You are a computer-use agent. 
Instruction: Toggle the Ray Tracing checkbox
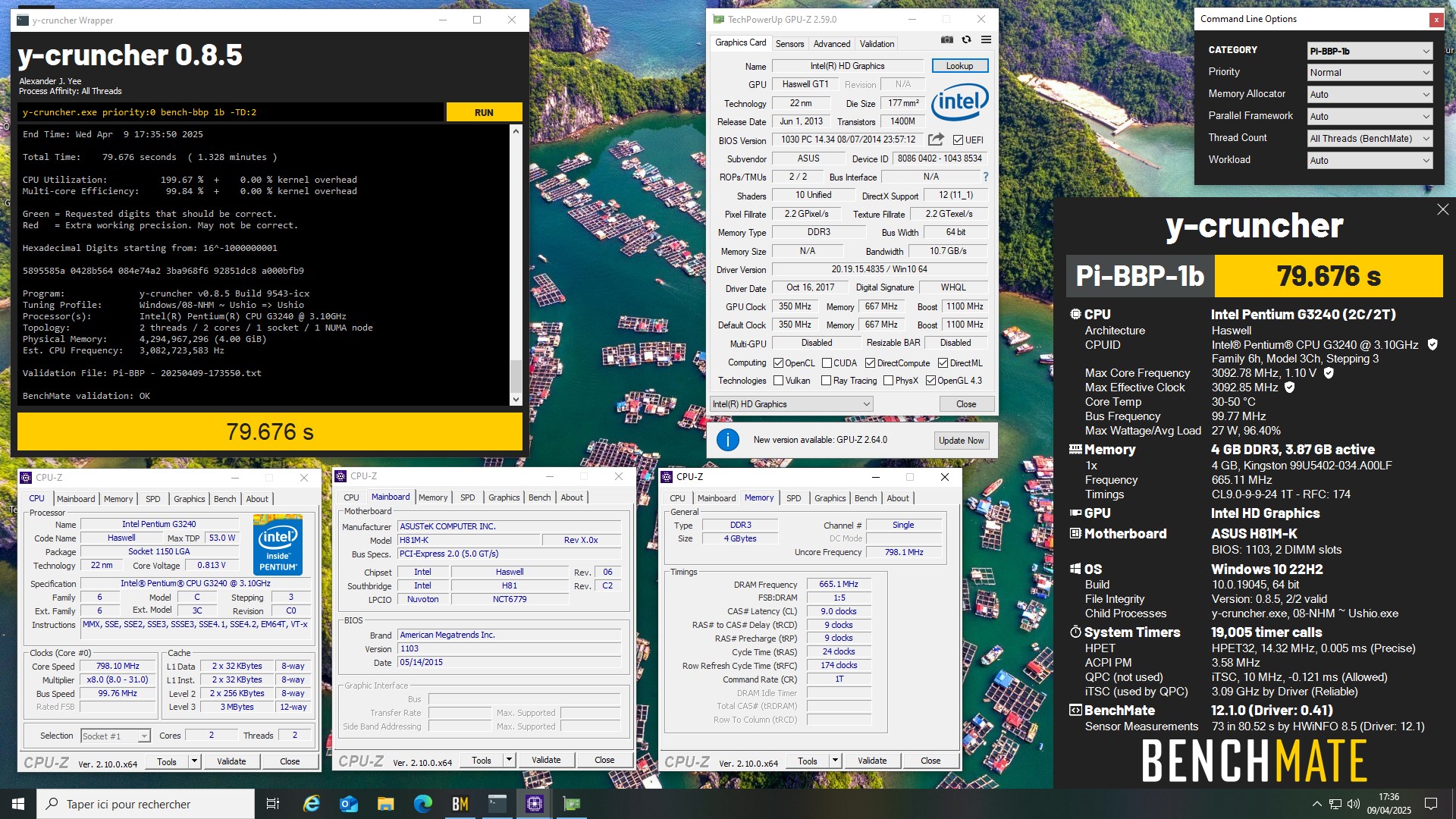[x=827, y=381]
